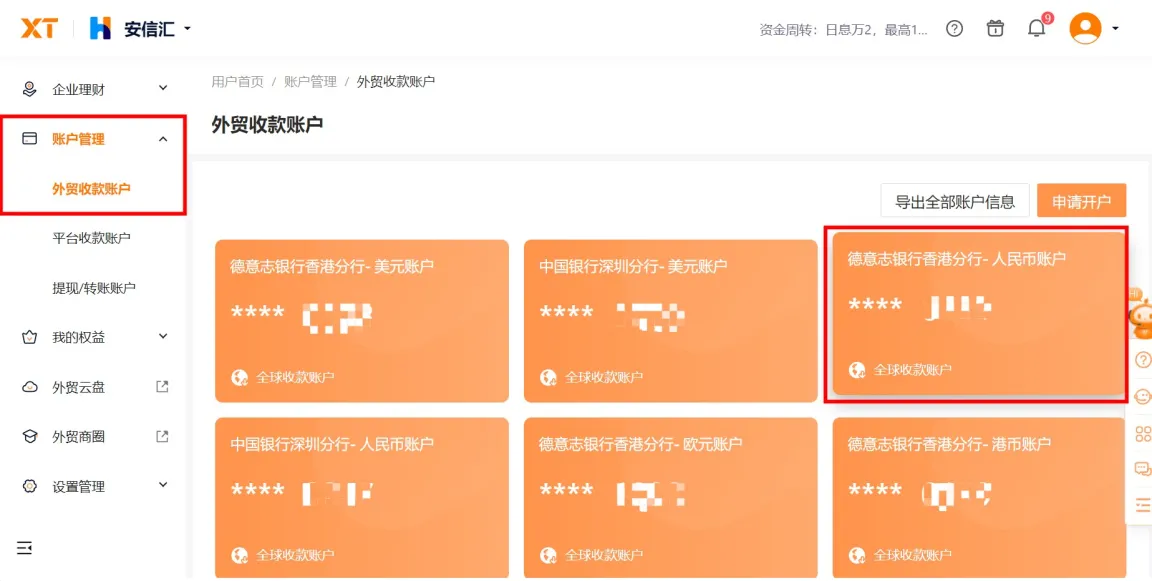Open the notification bell with 9 badge

(x=1036, y=29)
